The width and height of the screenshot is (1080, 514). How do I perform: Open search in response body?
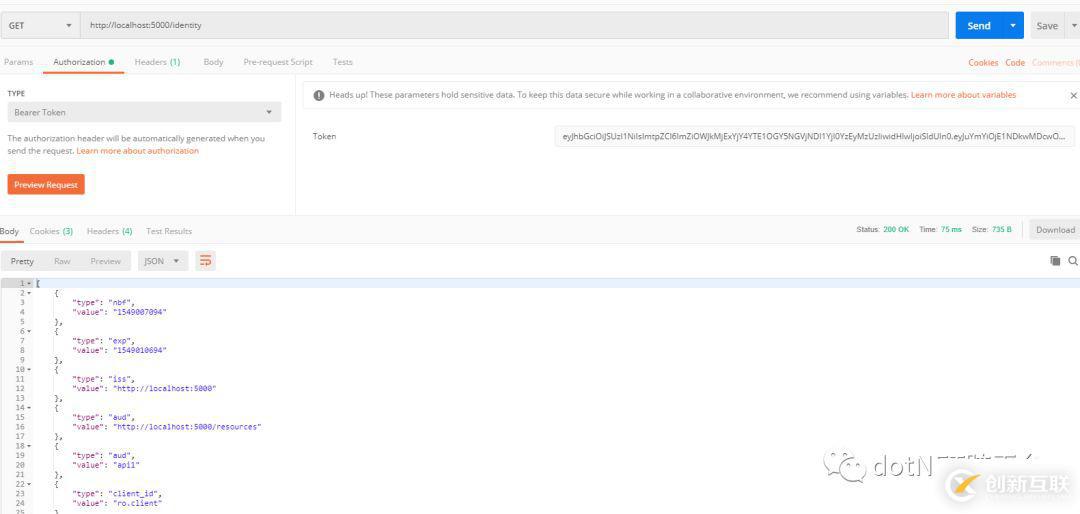1073,261
